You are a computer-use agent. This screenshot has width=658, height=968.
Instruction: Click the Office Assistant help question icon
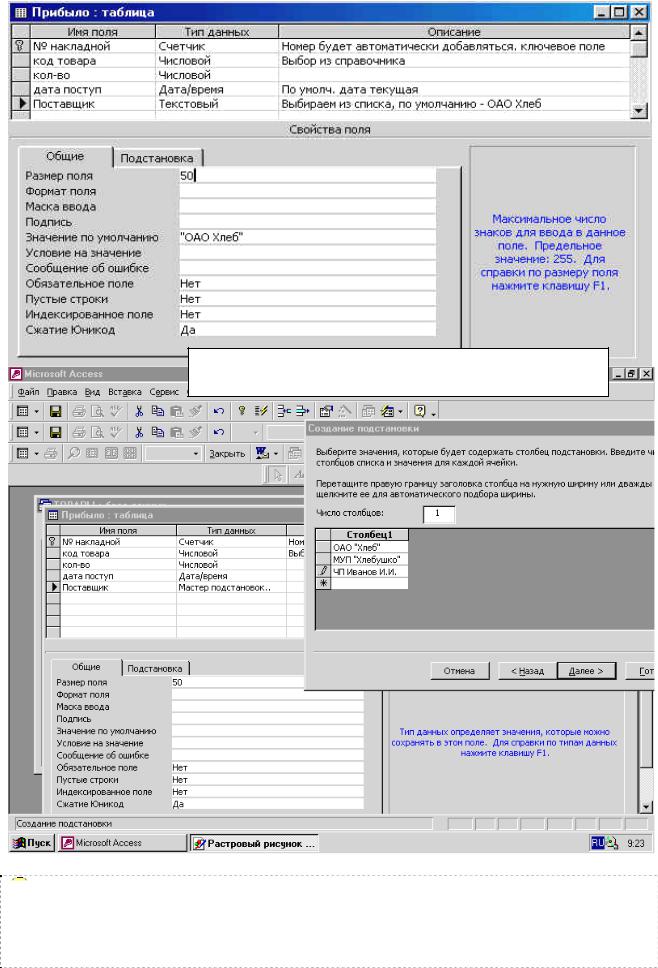click(420, 411)
